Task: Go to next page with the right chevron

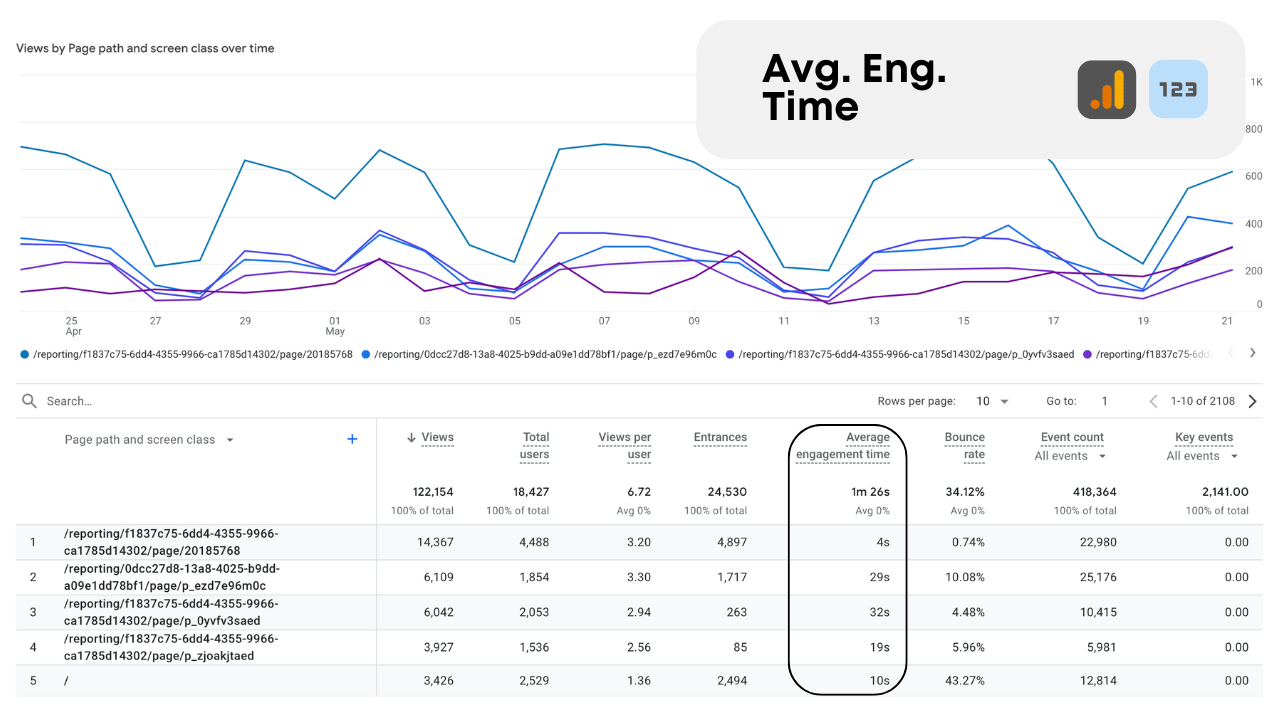Action: click(x=1252, y=400)
